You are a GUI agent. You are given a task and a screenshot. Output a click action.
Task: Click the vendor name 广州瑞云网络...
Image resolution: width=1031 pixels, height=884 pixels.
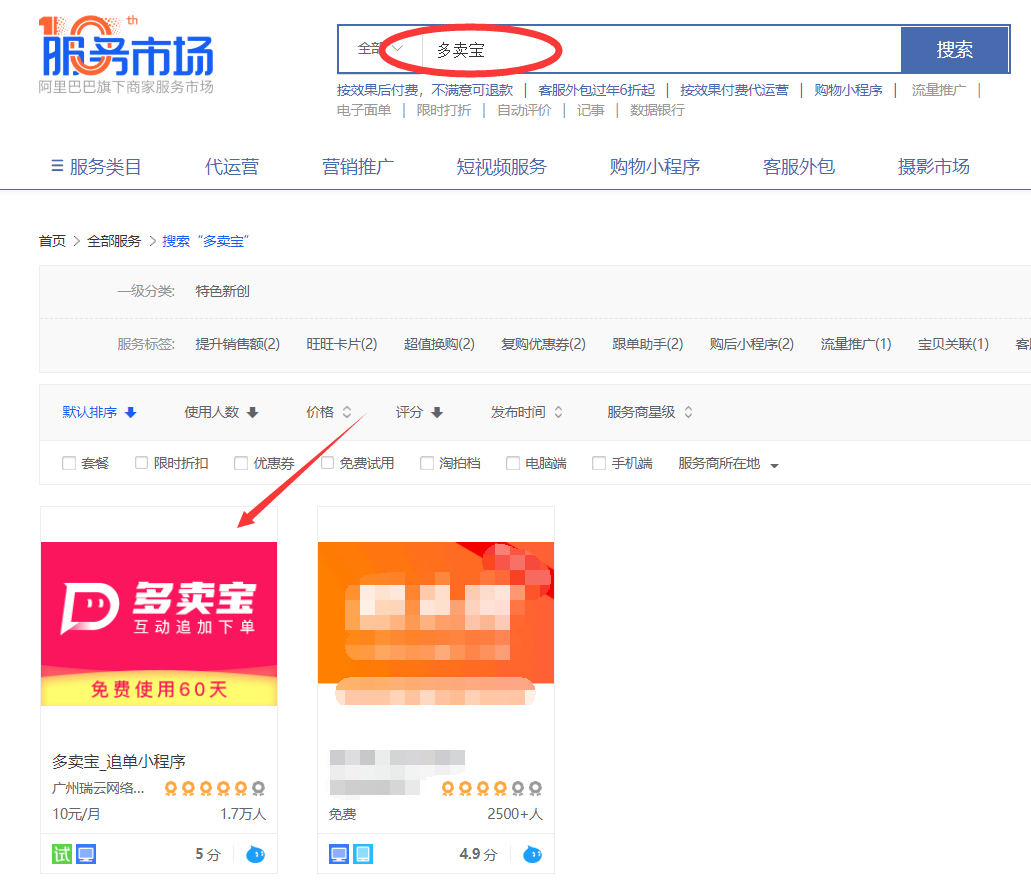[98, 788]
